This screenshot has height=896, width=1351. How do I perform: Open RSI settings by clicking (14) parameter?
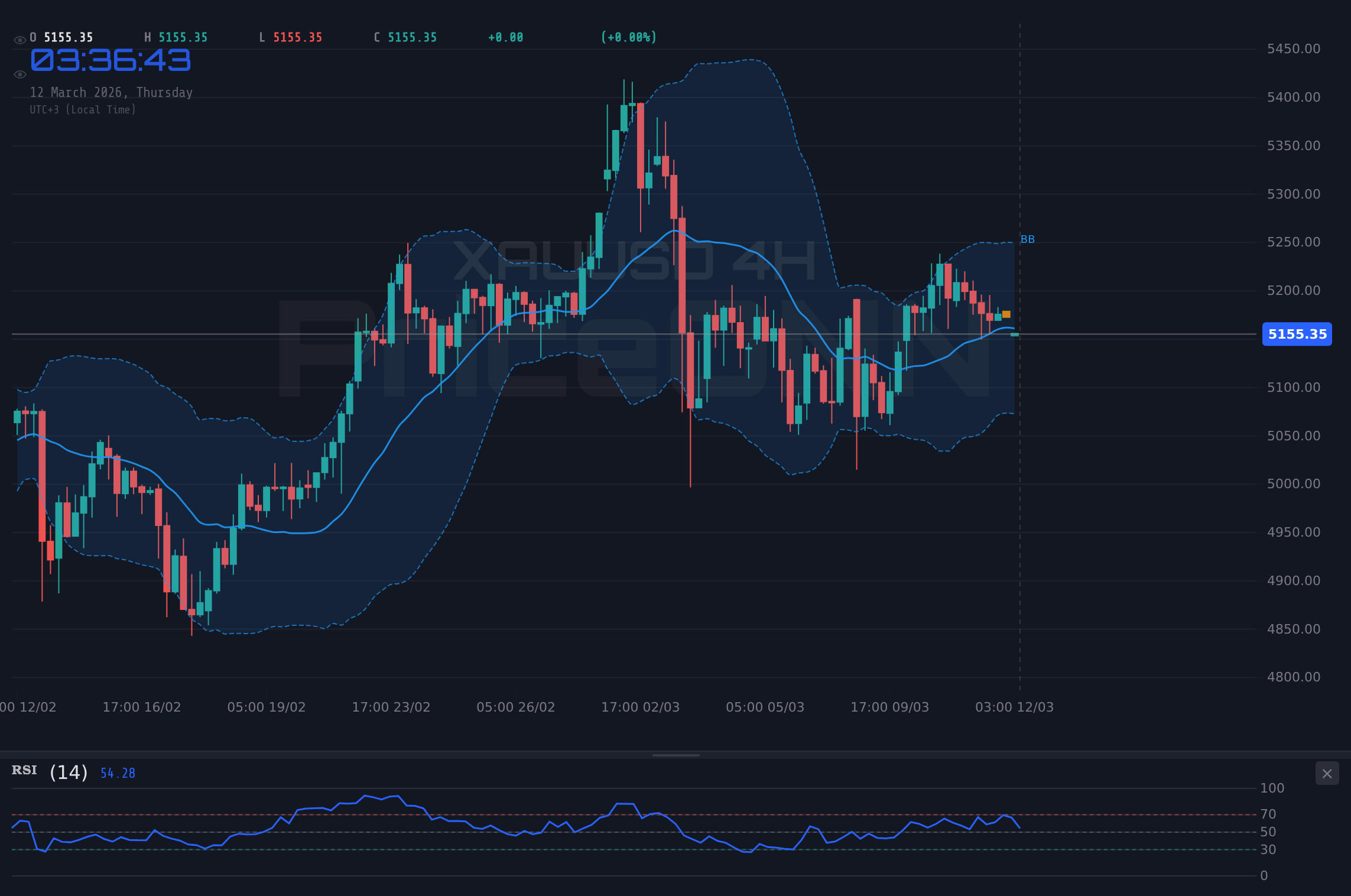tap(68, 772)
